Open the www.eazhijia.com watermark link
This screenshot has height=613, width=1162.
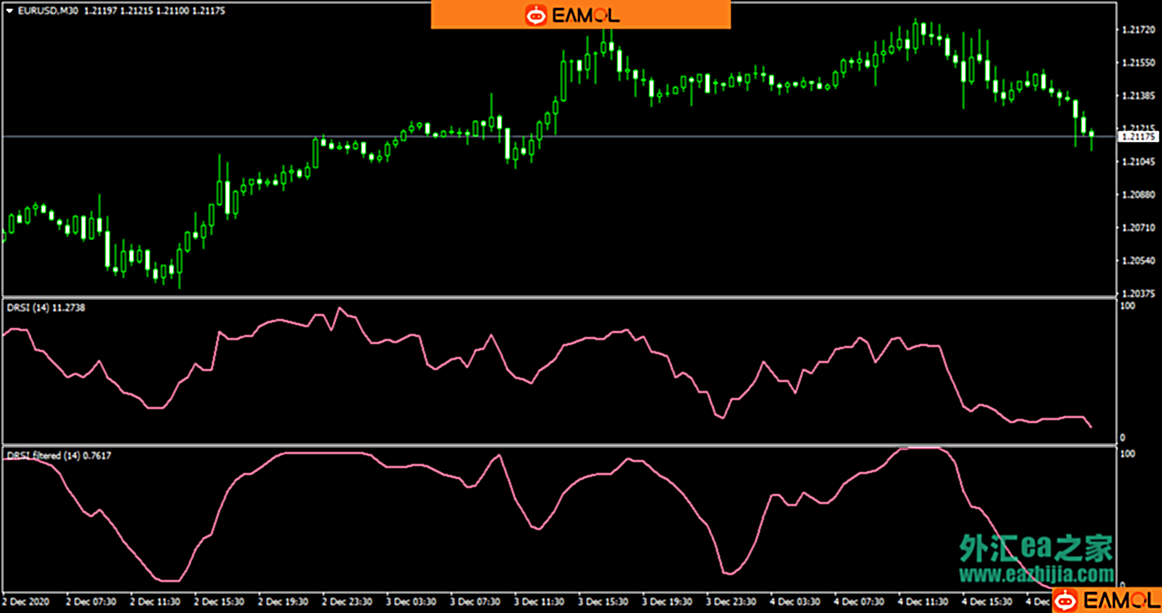(1036, 575)
